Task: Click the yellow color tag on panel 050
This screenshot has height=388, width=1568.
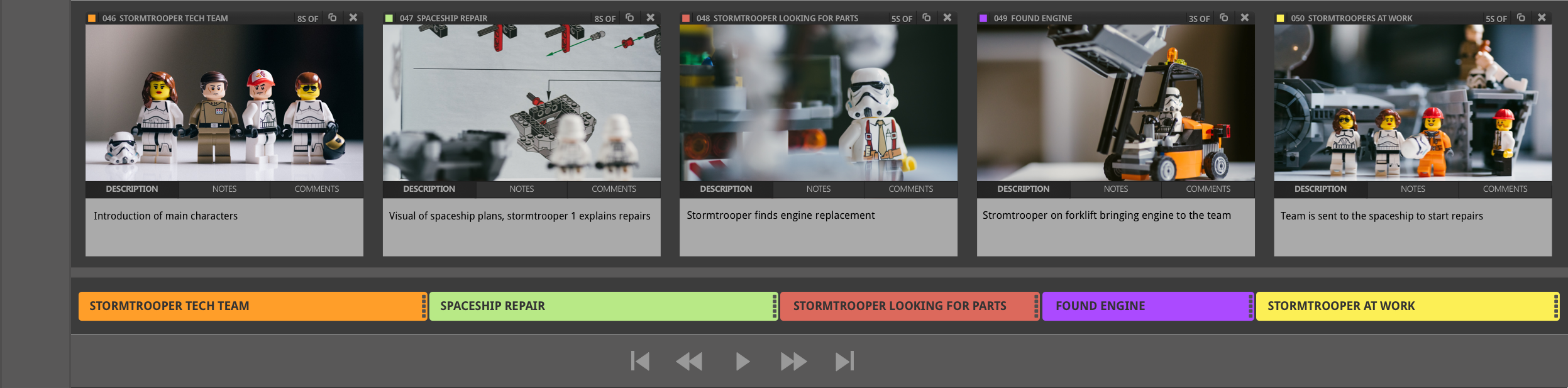Action: (1280, 18)
